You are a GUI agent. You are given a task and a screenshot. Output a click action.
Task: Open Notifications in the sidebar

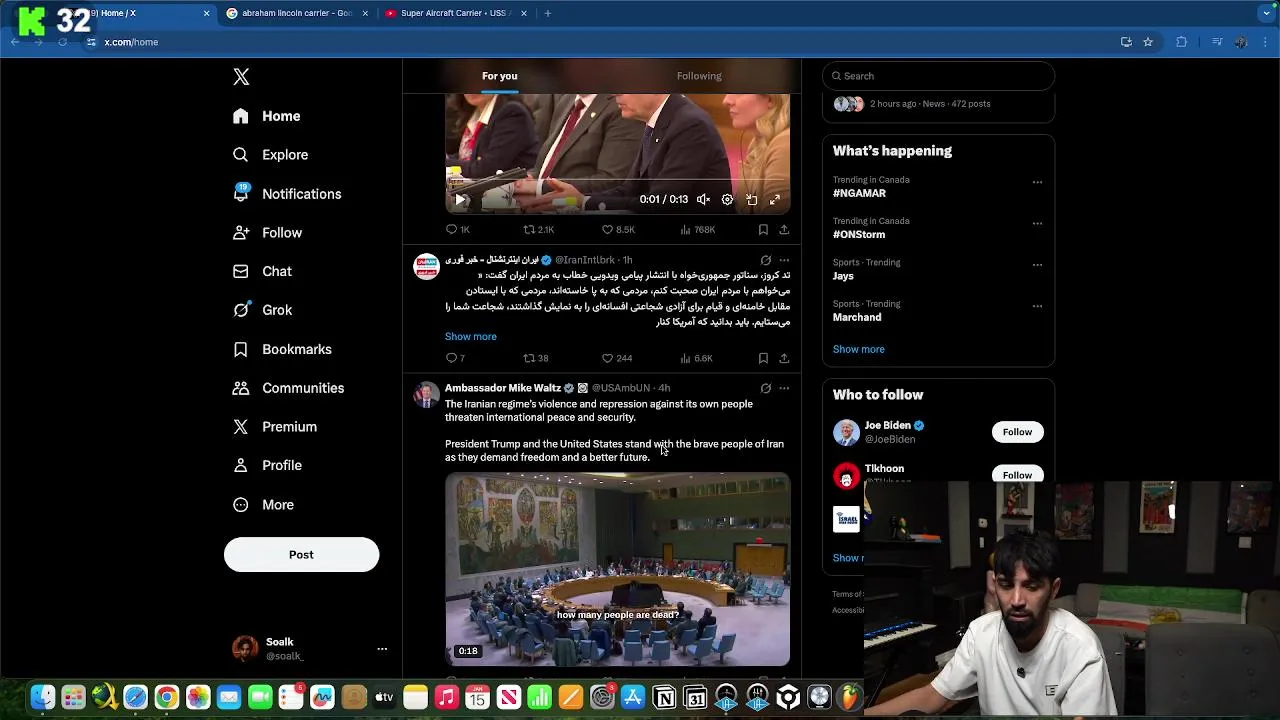coord(287,194)
